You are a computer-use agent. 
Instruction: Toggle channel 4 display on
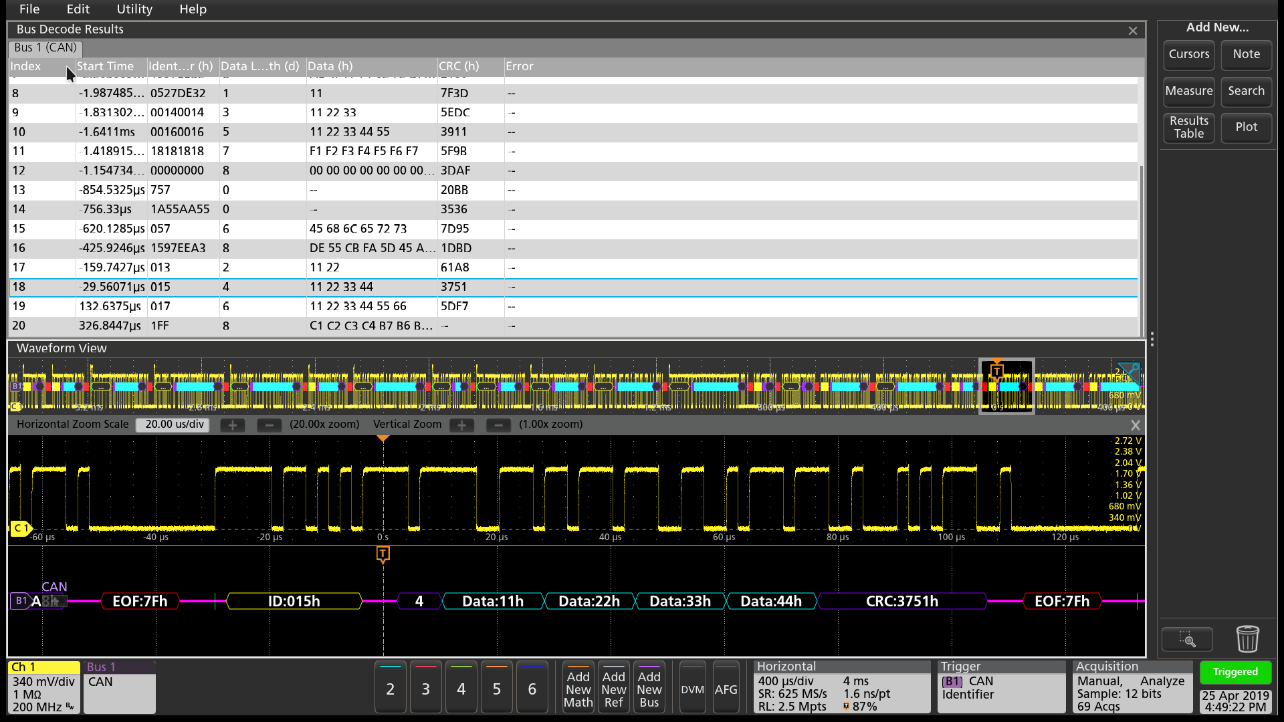tap(460, 687)
